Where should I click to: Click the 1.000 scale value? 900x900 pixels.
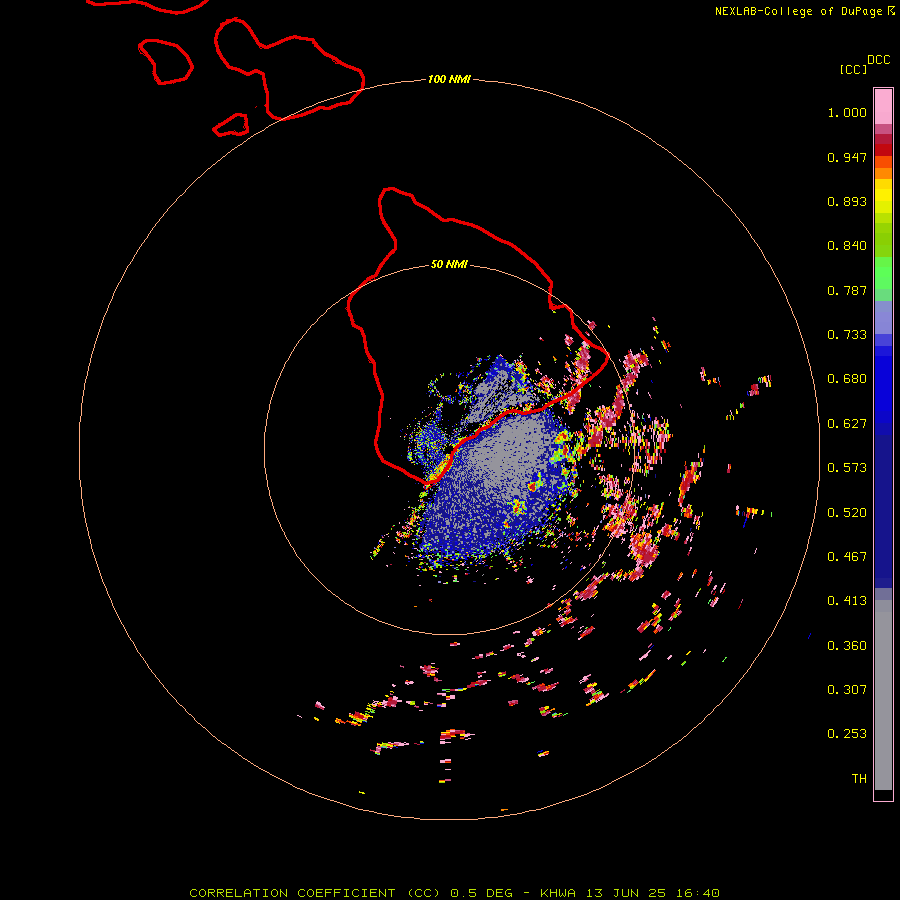[847, 112]
